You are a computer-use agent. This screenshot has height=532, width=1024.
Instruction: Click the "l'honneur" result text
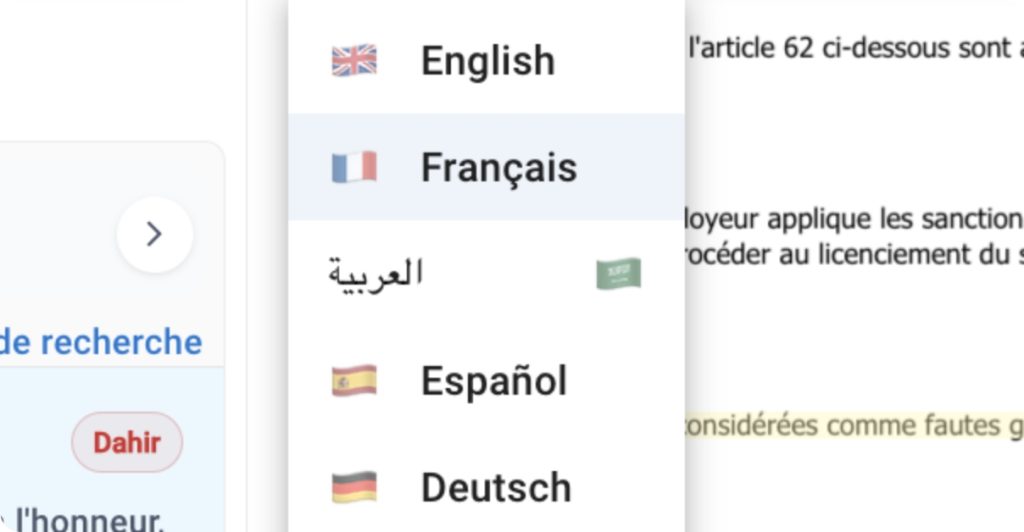pyautogui.click(x=90, y=519)
